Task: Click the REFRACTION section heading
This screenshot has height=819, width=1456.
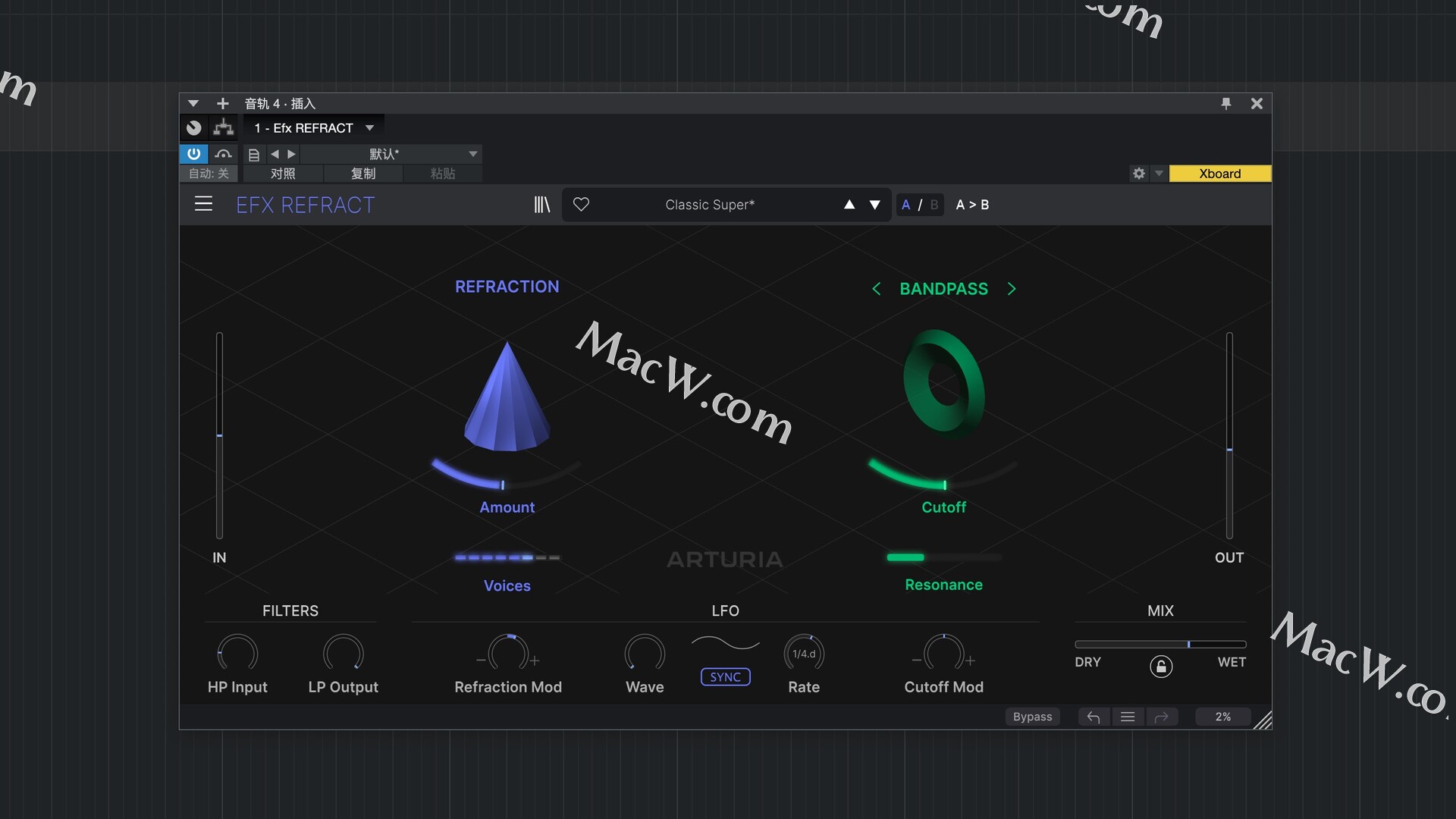Action: click(x=507, y=287)
